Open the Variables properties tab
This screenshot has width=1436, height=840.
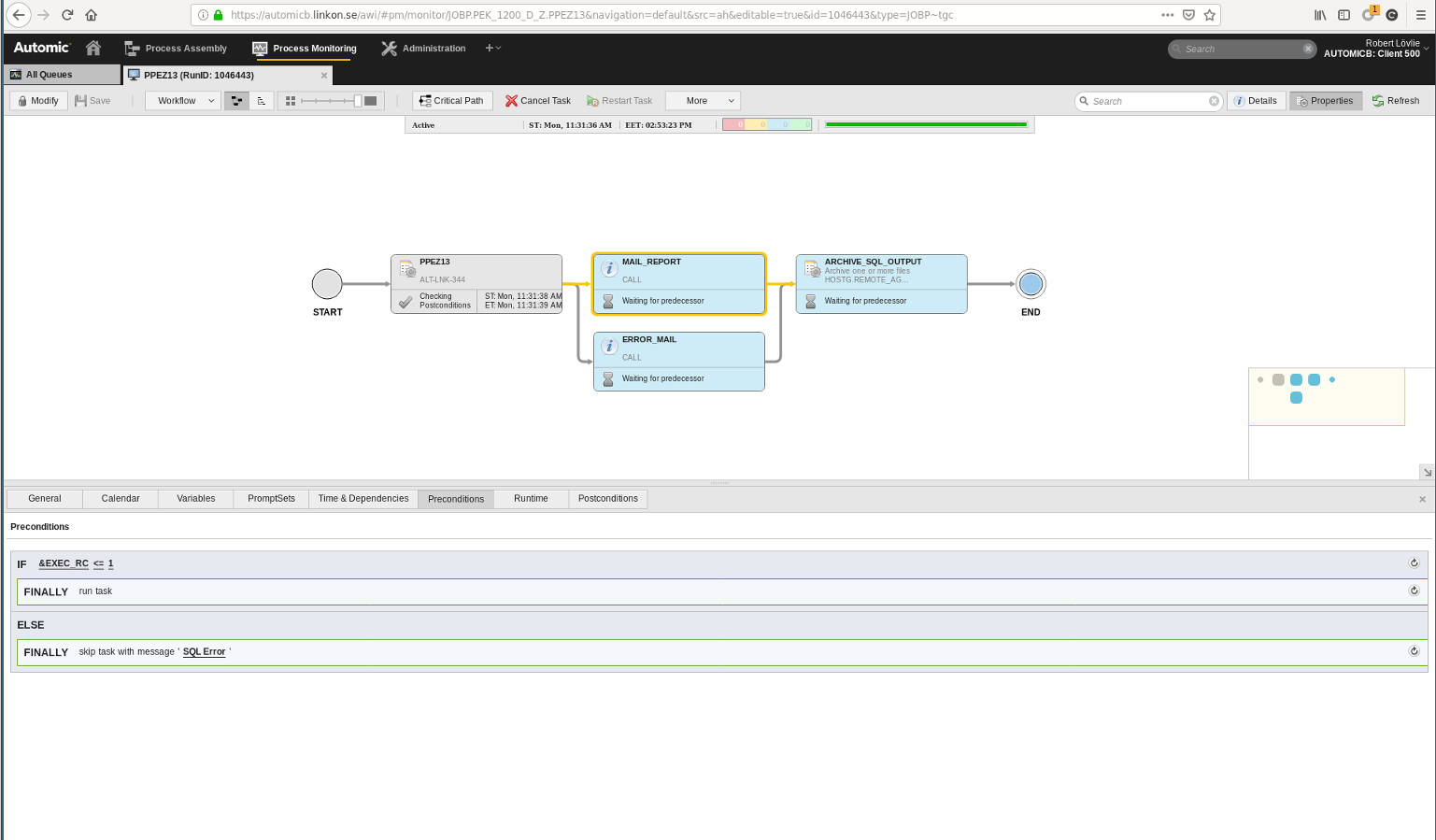click(196, 499)
